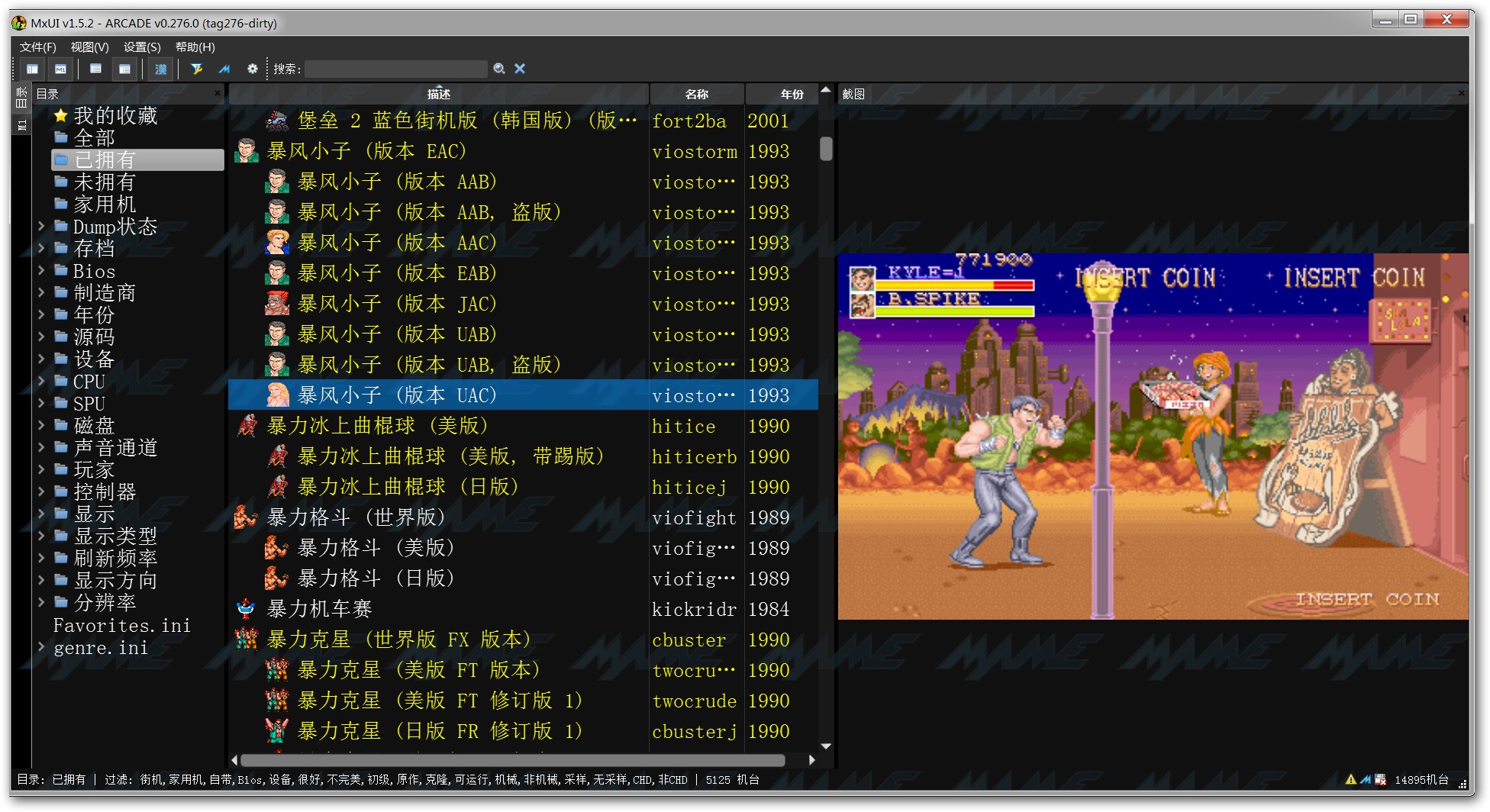Click the horizontal scrollbar thumb under game list
Viewport: 1490px width, 812px height.
click(513, 760)
